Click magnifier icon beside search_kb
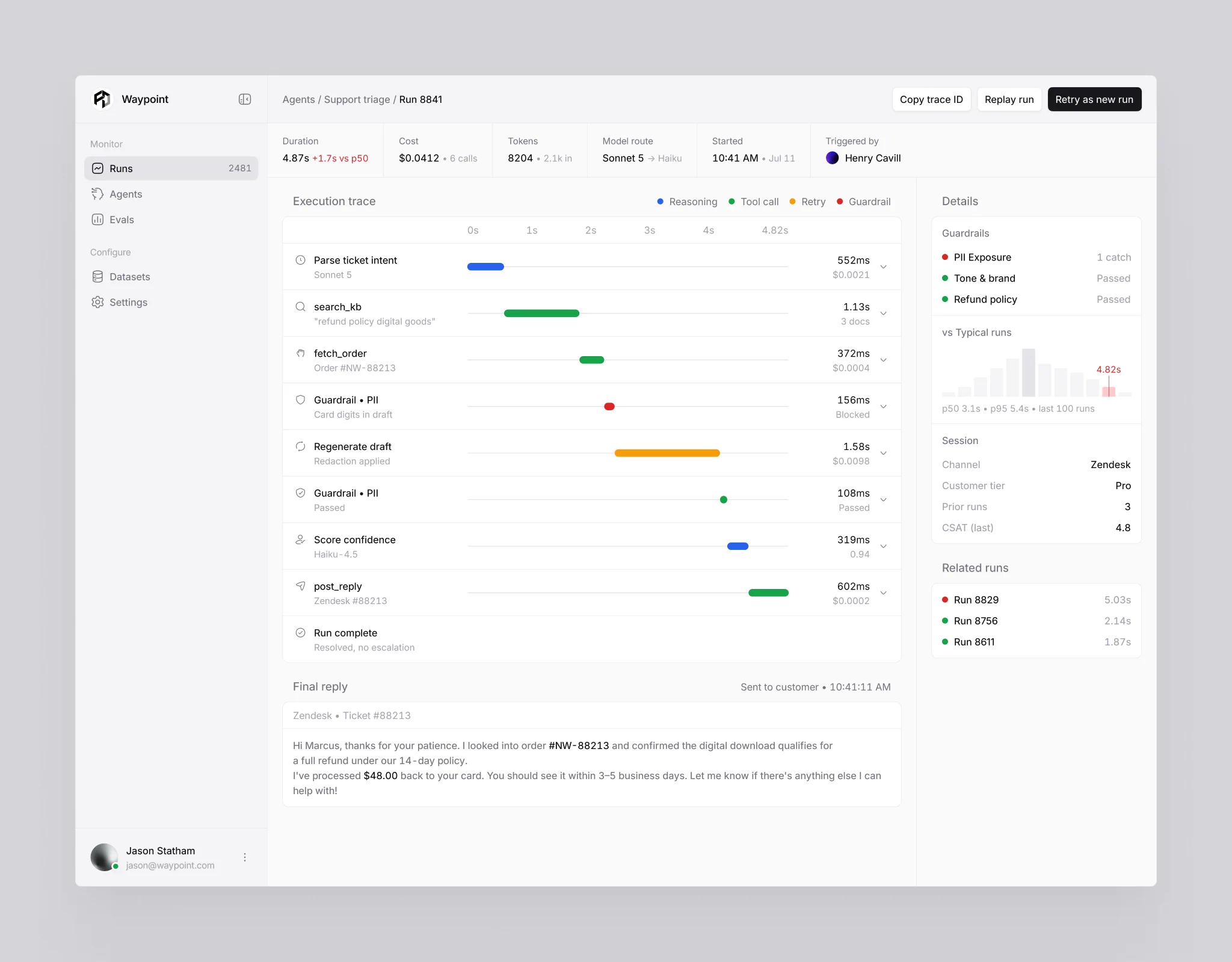The width and height of the screenshot is (1232, 962). (300, 307)
